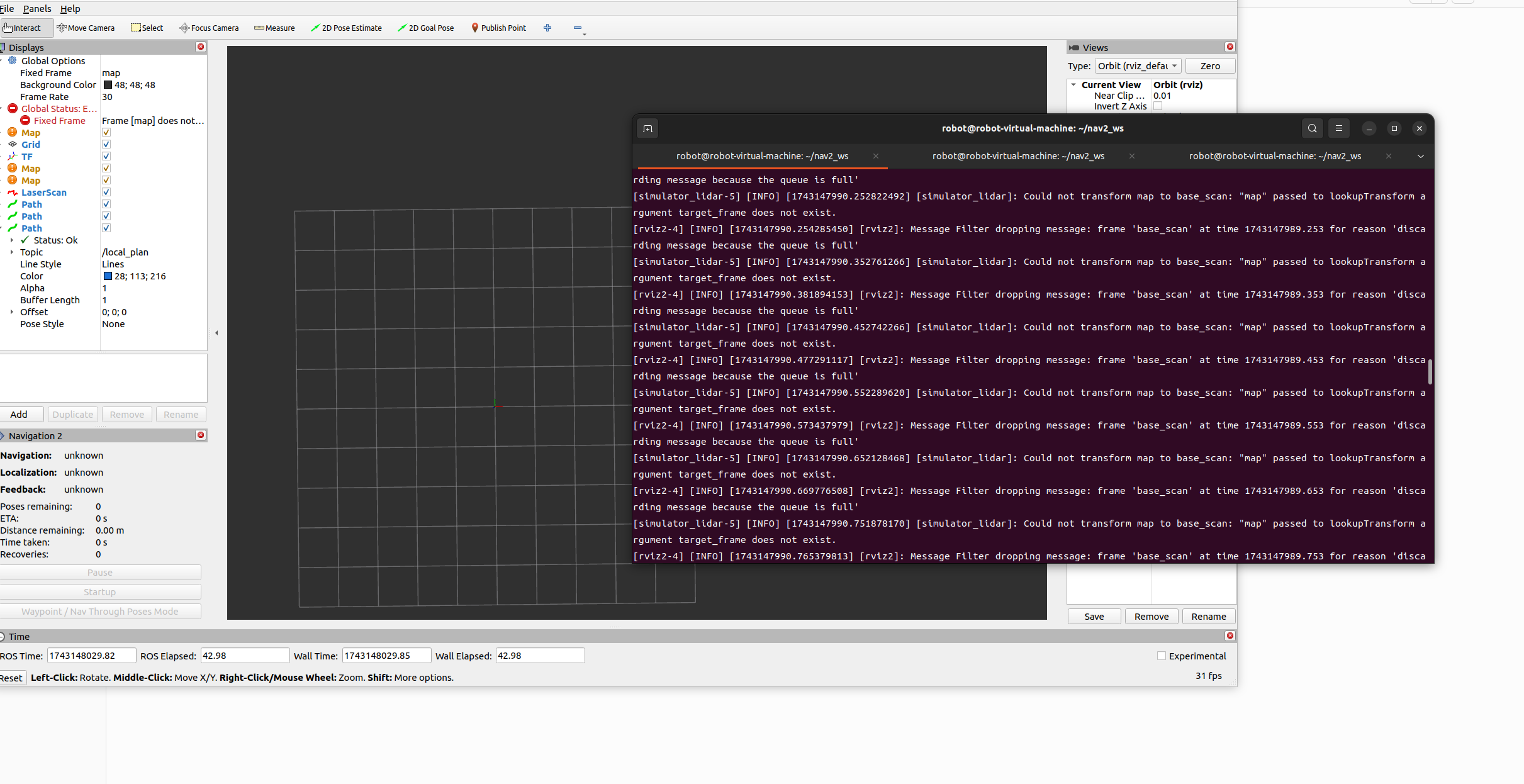Expand the Status: Ok tree item

click(11, 240)
